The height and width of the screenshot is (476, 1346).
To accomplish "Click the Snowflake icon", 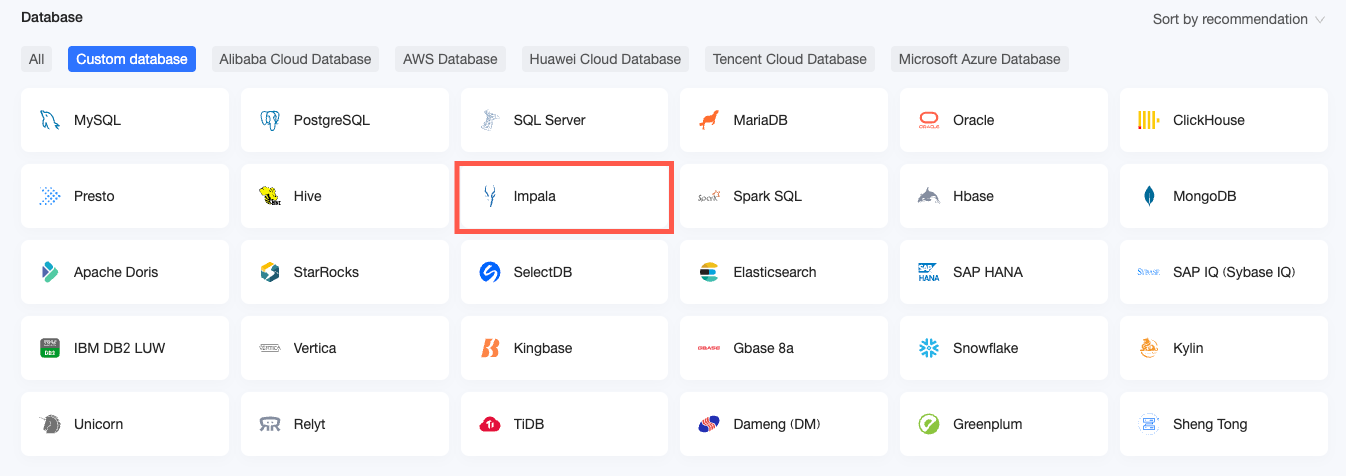I will click(929, 348).
